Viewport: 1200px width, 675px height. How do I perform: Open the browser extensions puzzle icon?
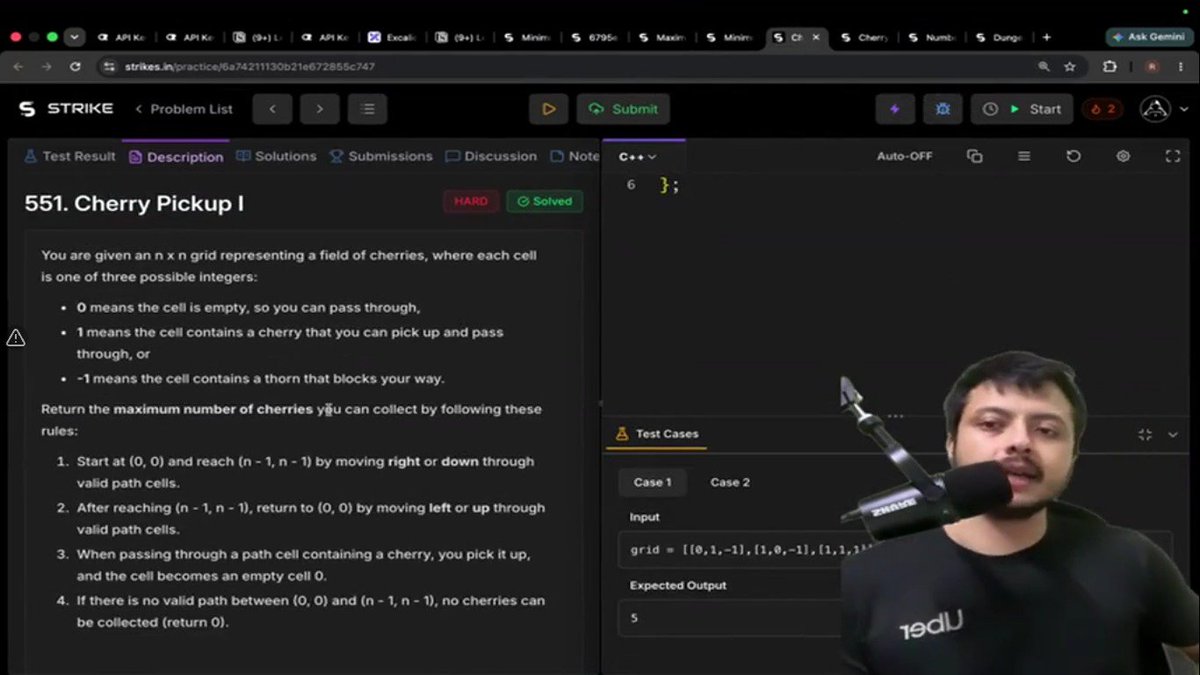click(x=1109, y=66)
